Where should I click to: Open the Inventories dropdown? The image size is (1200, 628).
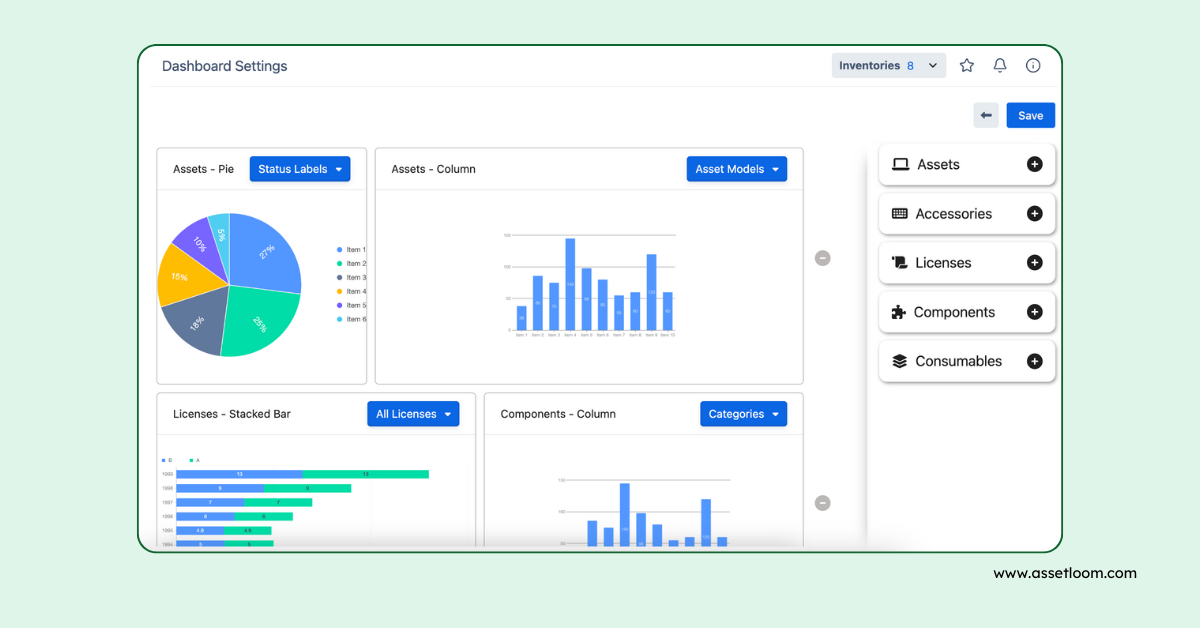tap(888, 66)
